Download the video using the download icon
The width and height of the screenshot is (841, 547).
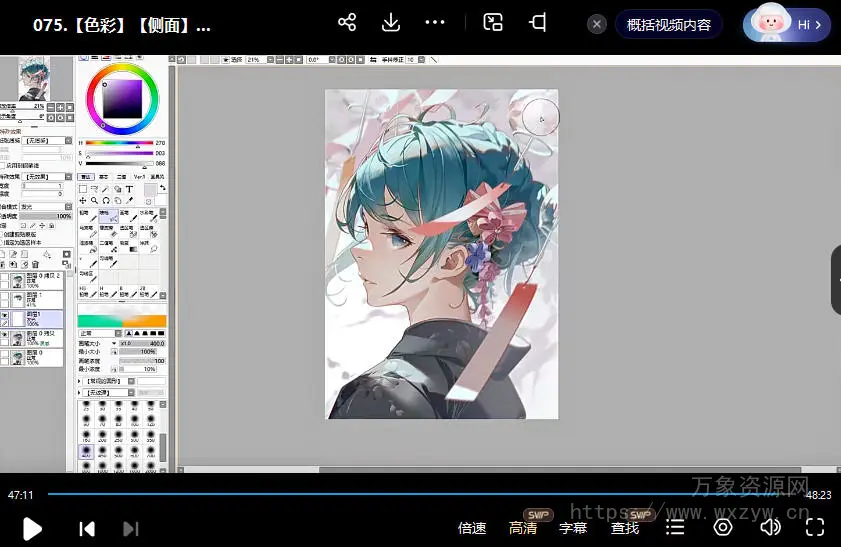(x=391, y=23)
